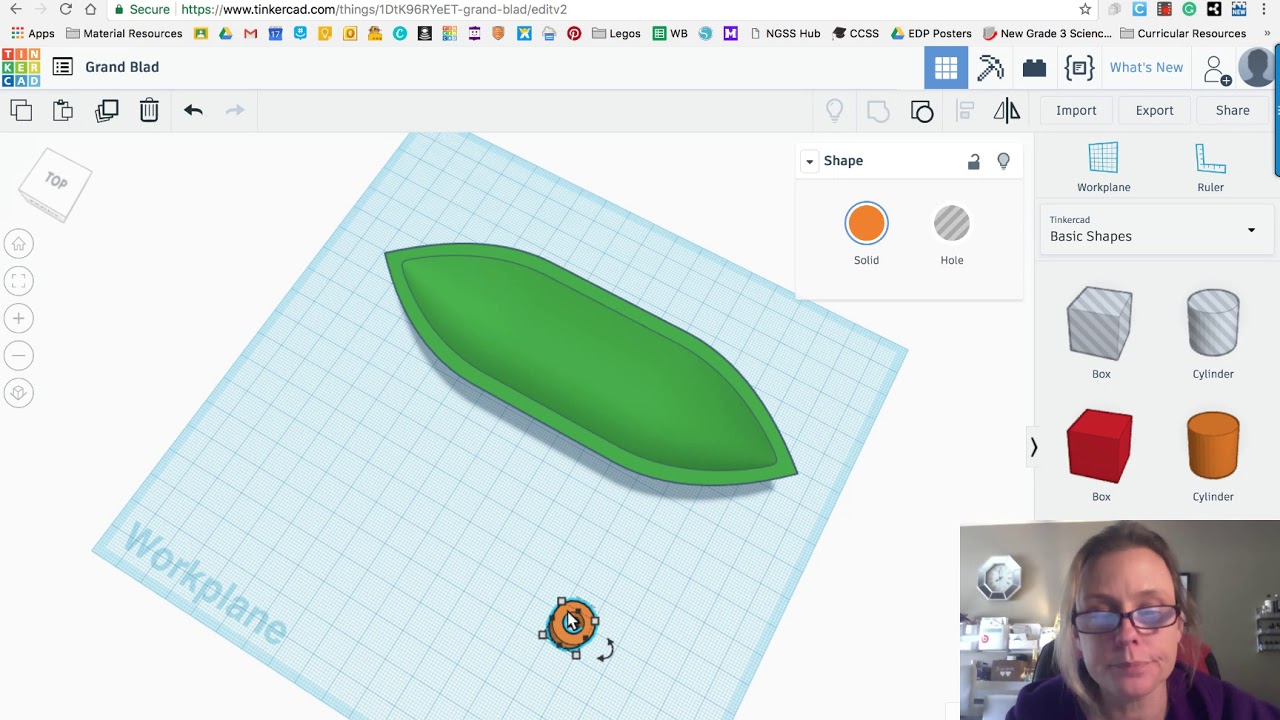Pick the gray hole Box shape
Screen dimensions: 1280x720
coord(1100,323)
